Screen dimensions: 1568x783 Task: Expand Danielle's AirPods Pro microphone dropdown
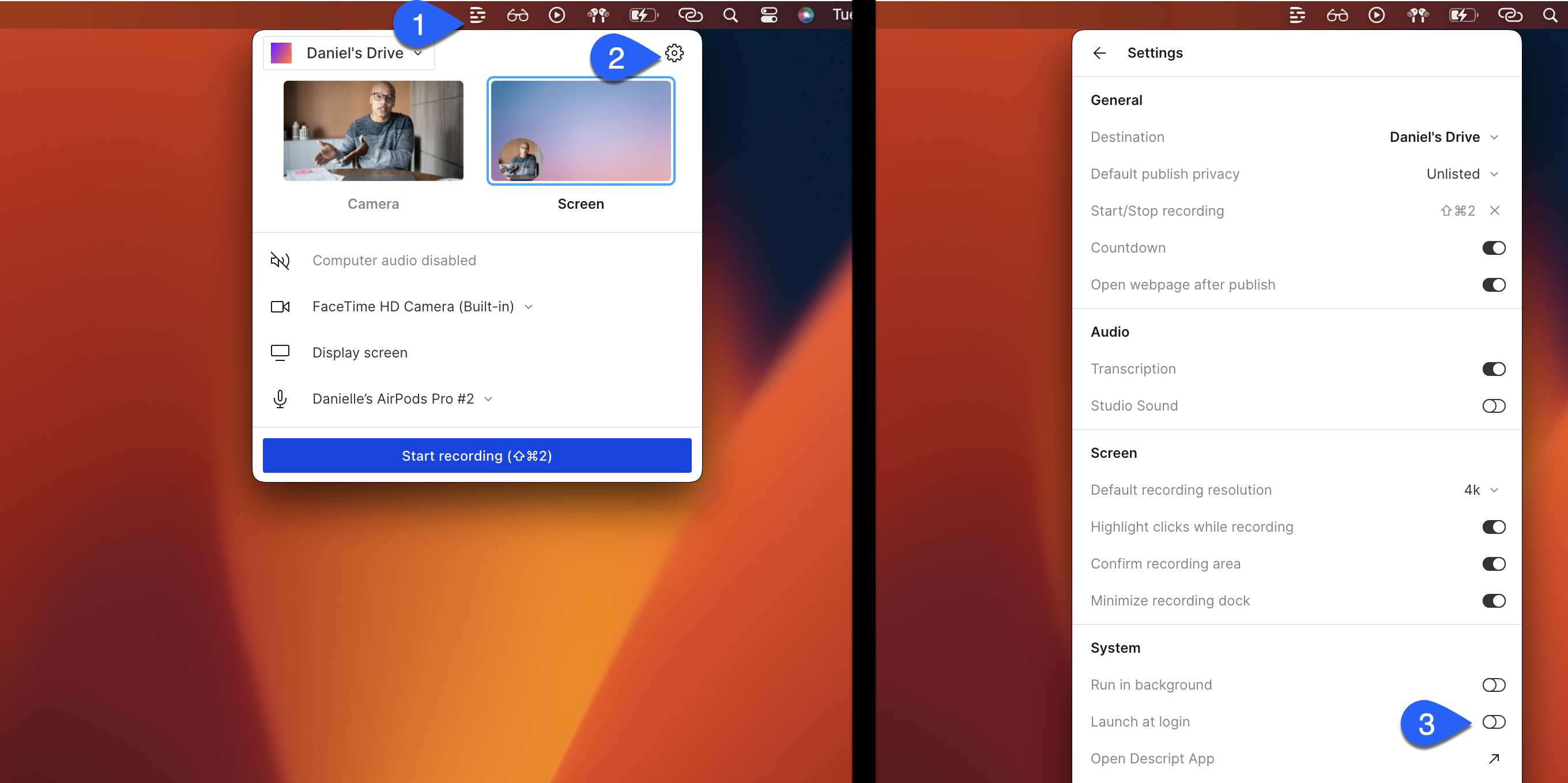tap(488, 399)
